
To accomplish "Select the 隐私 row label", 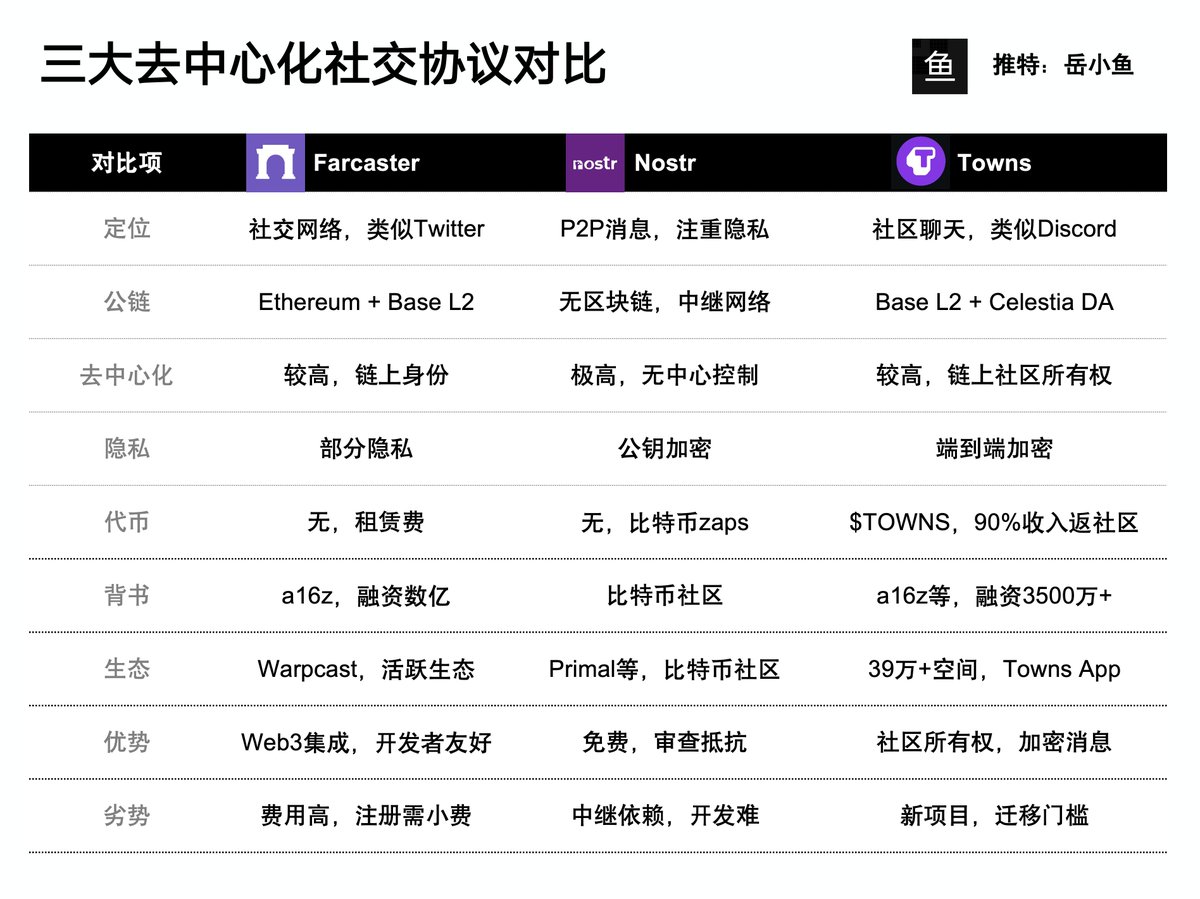I will 127,449.
